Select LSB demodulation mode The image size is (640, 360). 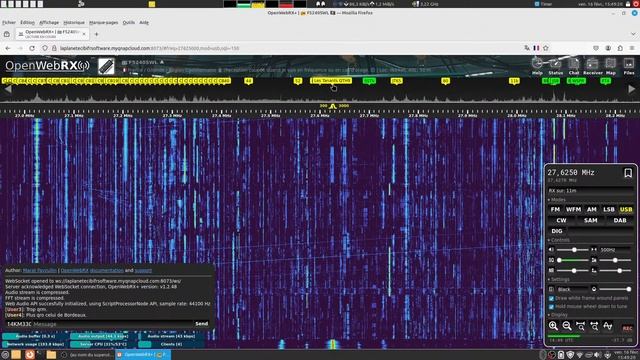click(x=609, y=209)
